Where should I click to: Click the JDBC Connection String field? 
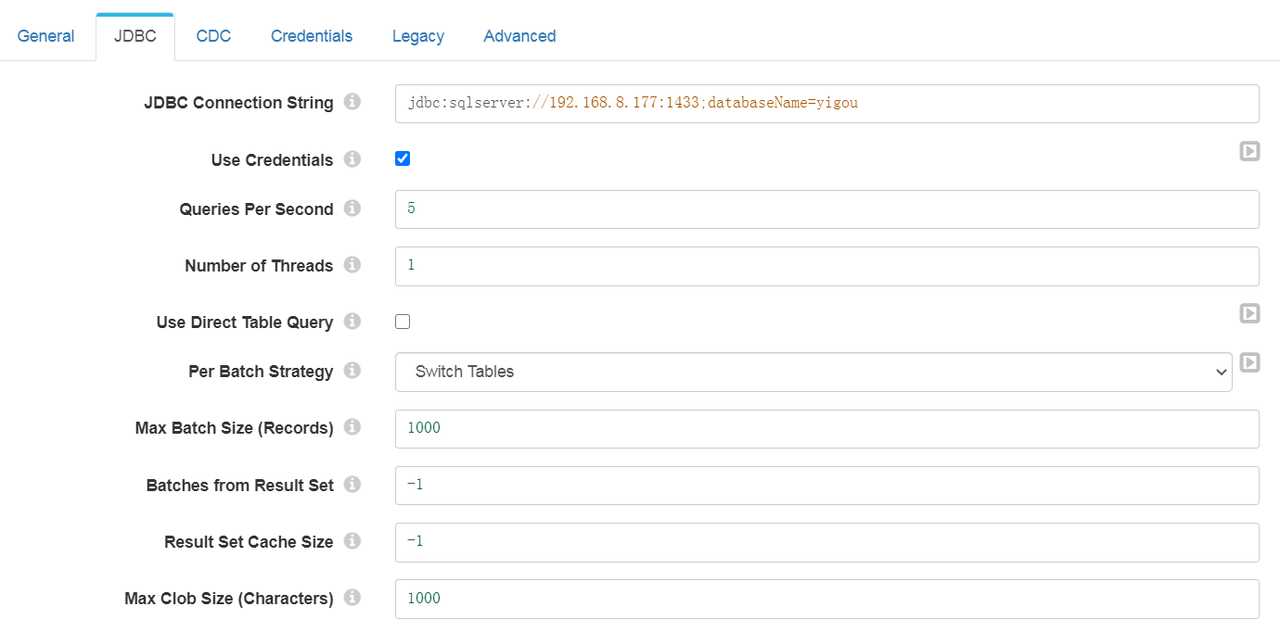coord(826,103)
